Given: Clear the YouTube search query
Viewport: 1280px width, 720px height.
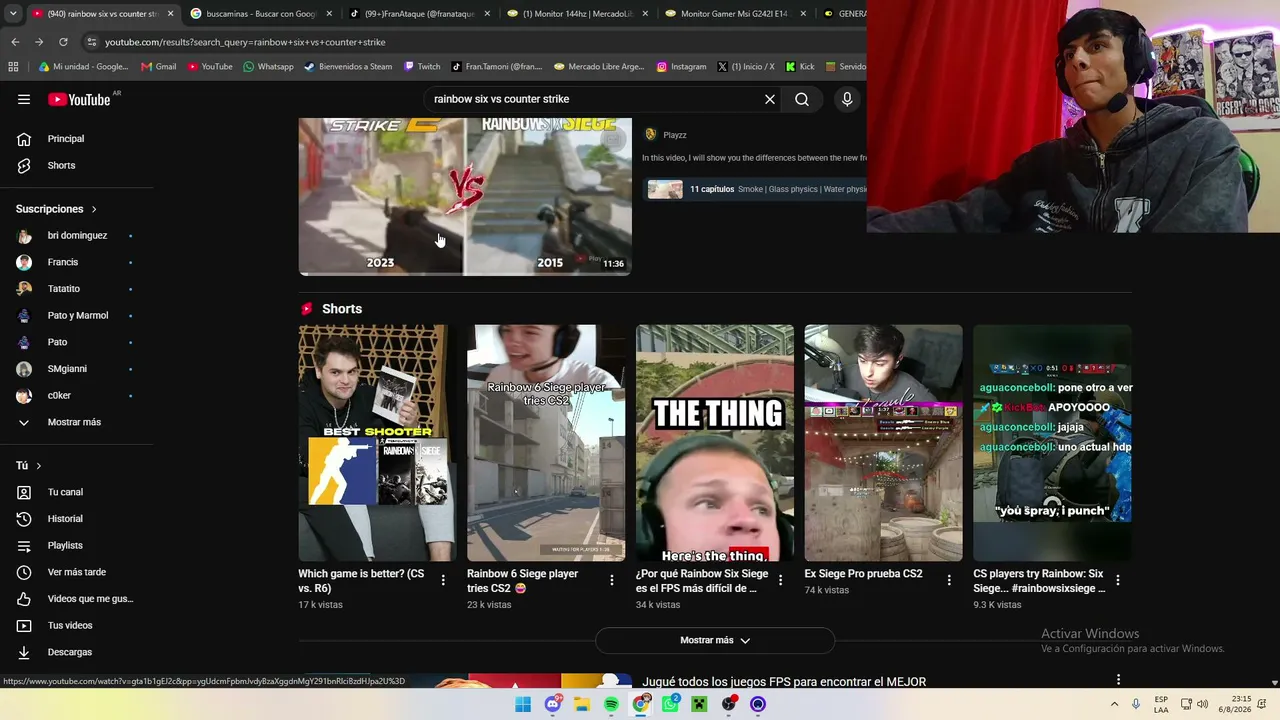Looking at the screenshot, I should tap(770, 99).
